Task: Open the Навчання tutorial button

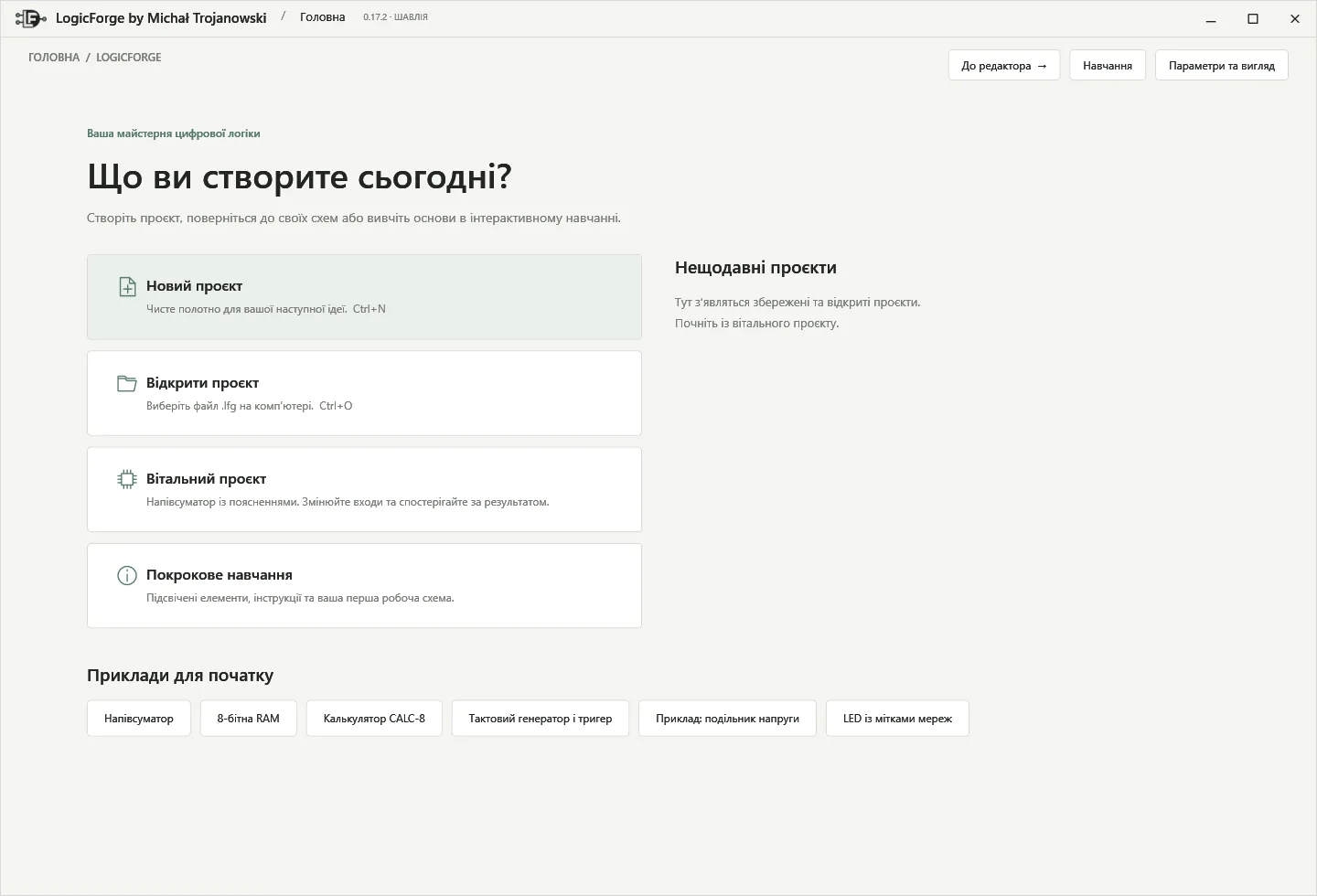Action: pyautogui.click(x=1108, y=66)
